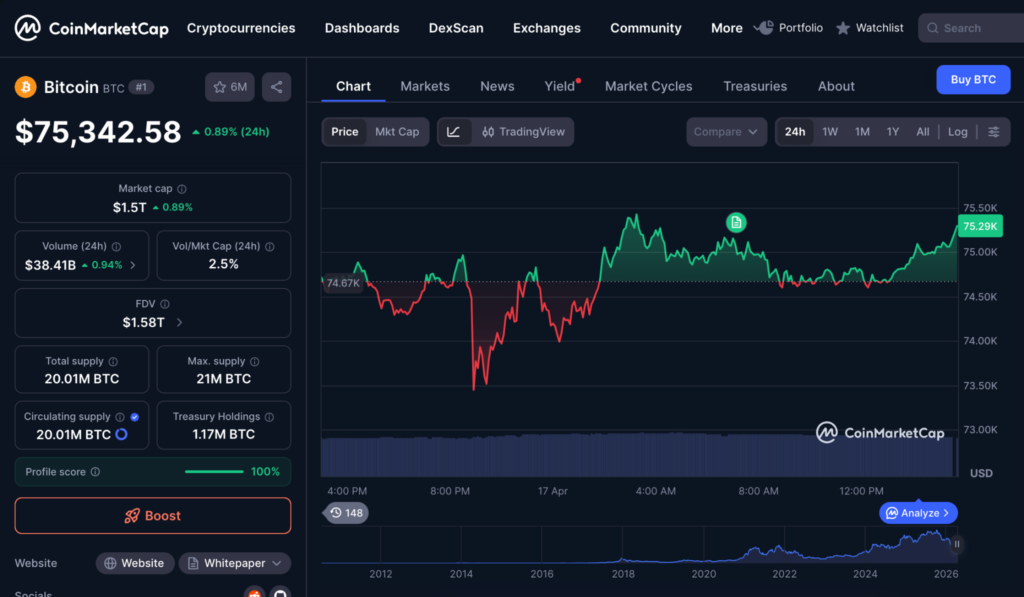
Task: Open the TradingView candlestick chart
Action: [x=522, y=132]
